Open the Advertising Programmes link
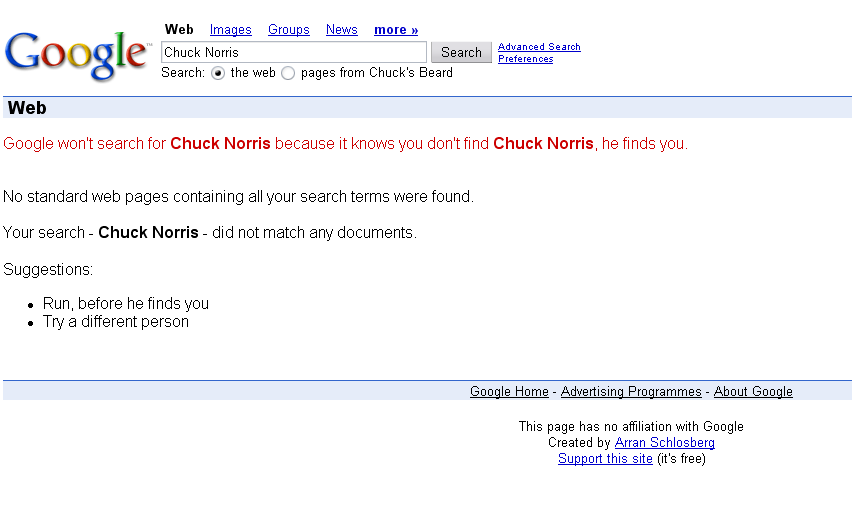The image size is (852, 512). coord(631,391)
